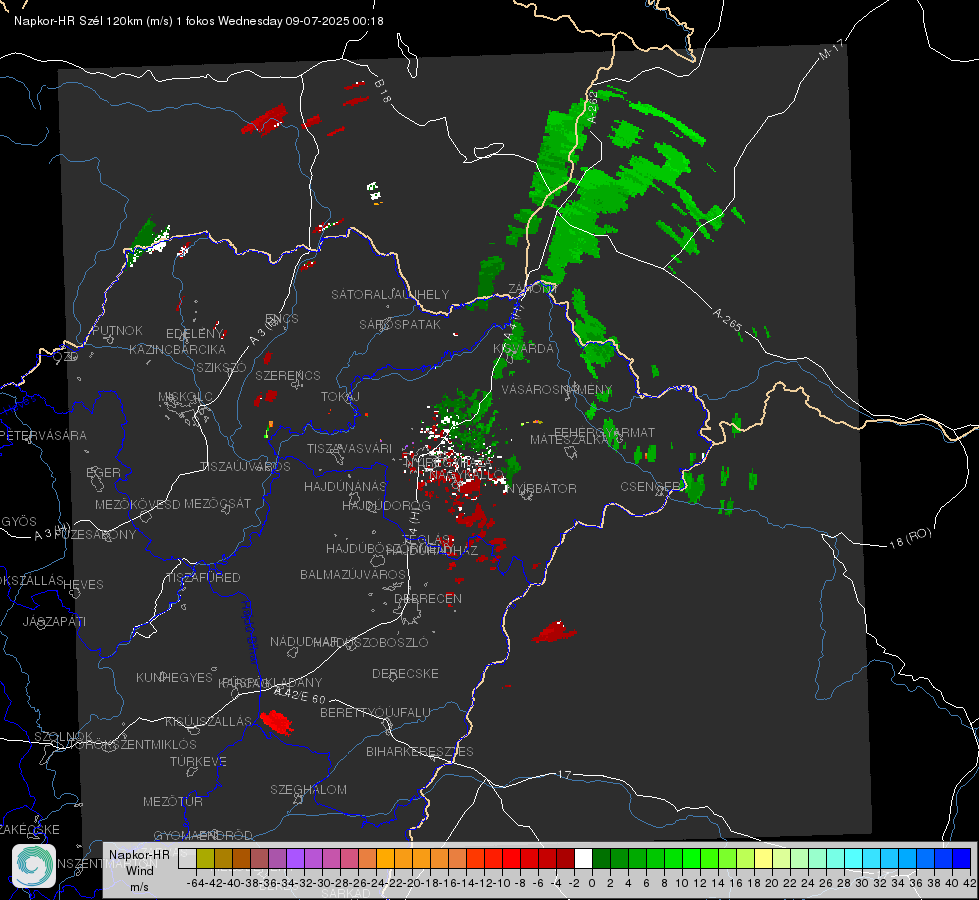979x900 pixels.
Task: Click the swirl logo icon in corner
Action: point(34,866)
